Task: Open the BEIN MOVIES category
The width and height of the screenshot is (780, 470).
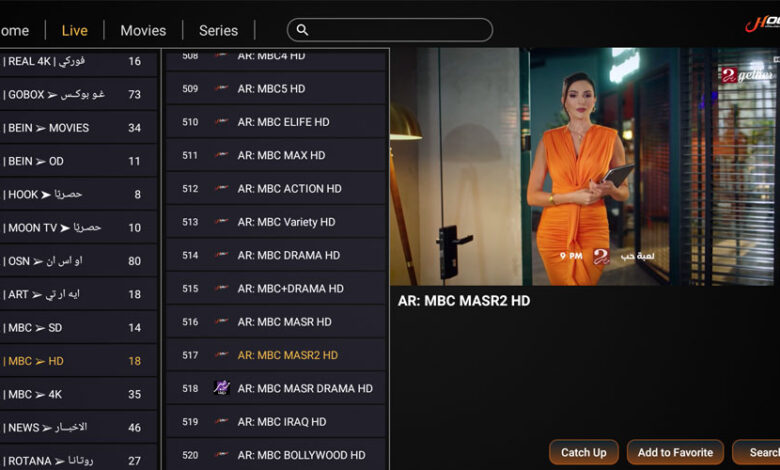Action: pyautogui.click(x=78, y=128)
